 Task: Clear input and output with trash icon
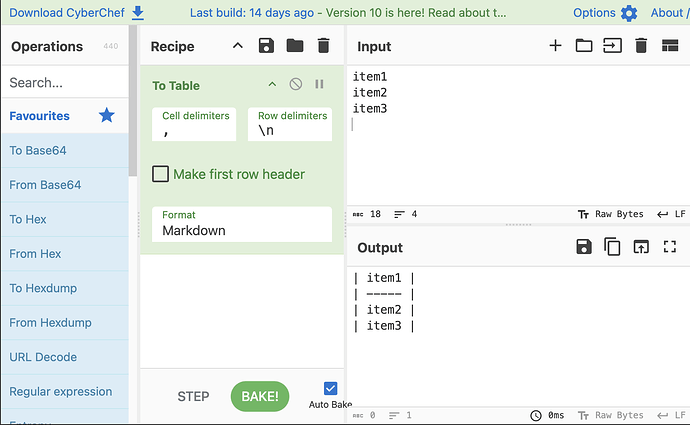641,45
